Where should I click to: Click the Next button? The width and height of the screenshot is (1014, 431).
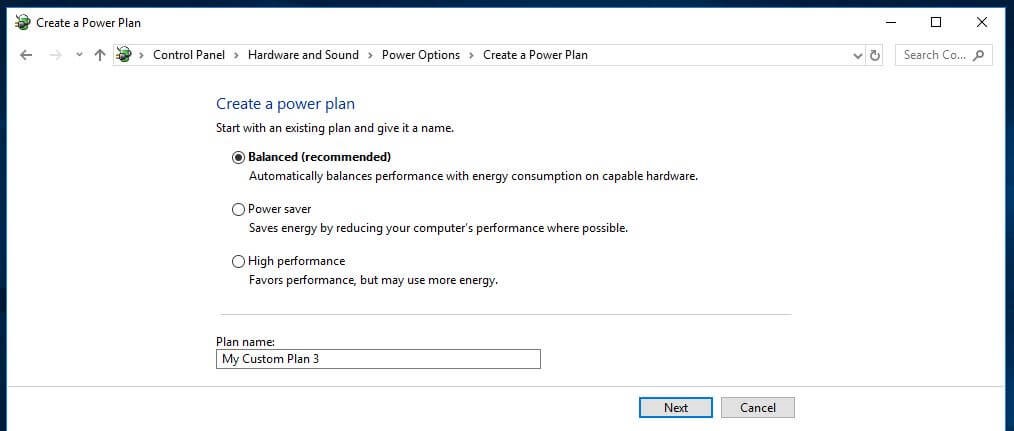[676, 408]
